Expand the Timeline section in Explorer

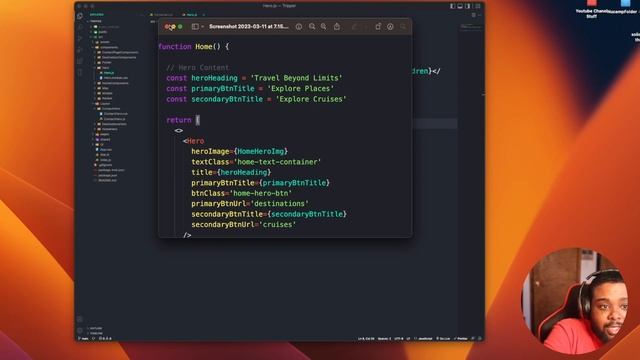[x=96, y=333]
